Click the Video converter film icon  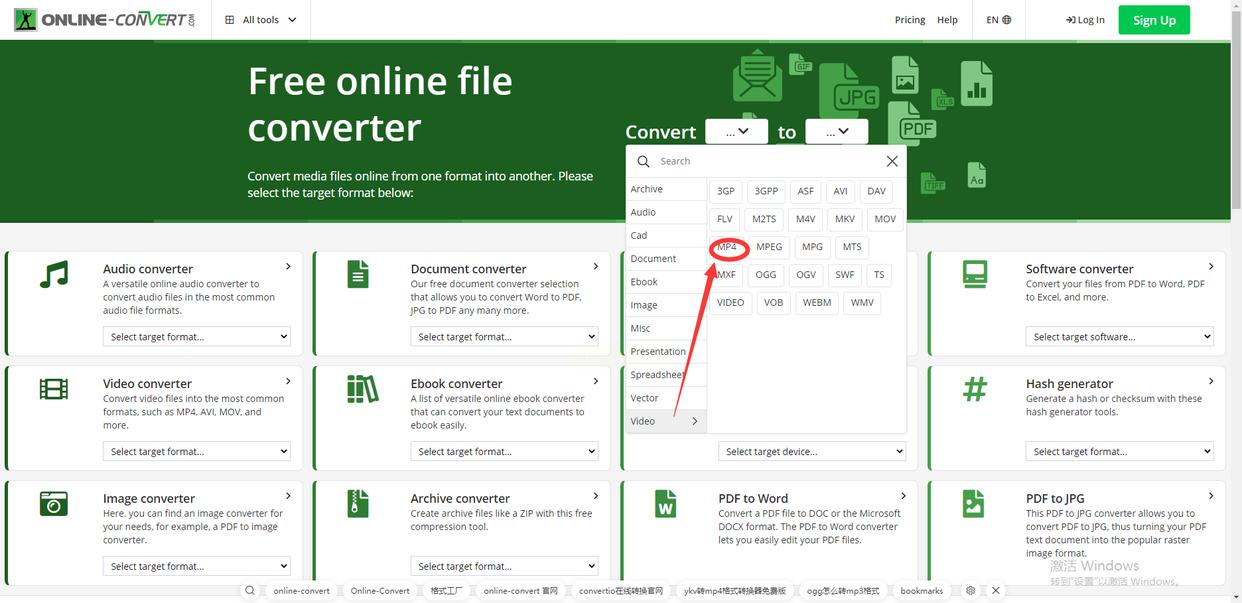click(54, 389)
